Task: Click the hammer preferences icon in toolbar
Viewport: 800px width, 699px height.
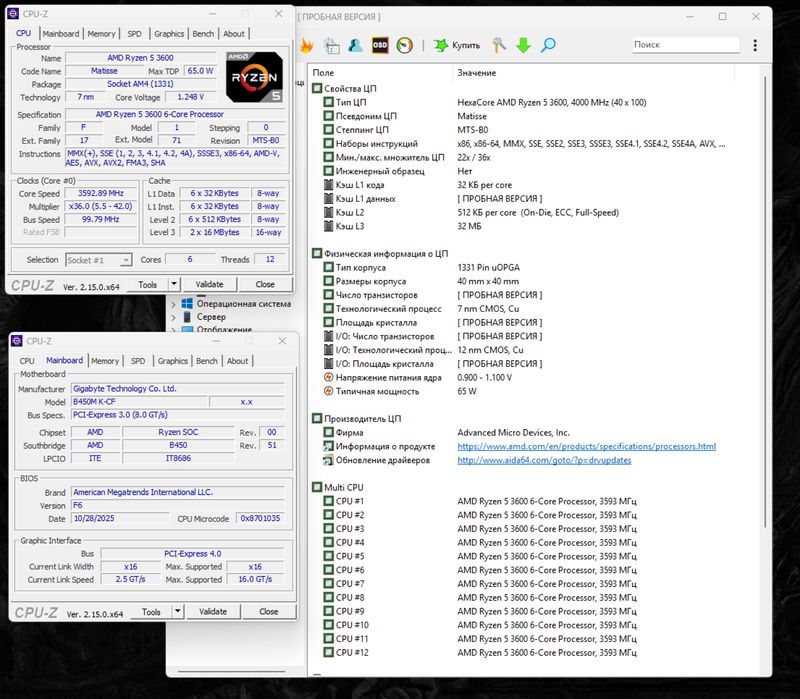Action: [x=498, y=45]
